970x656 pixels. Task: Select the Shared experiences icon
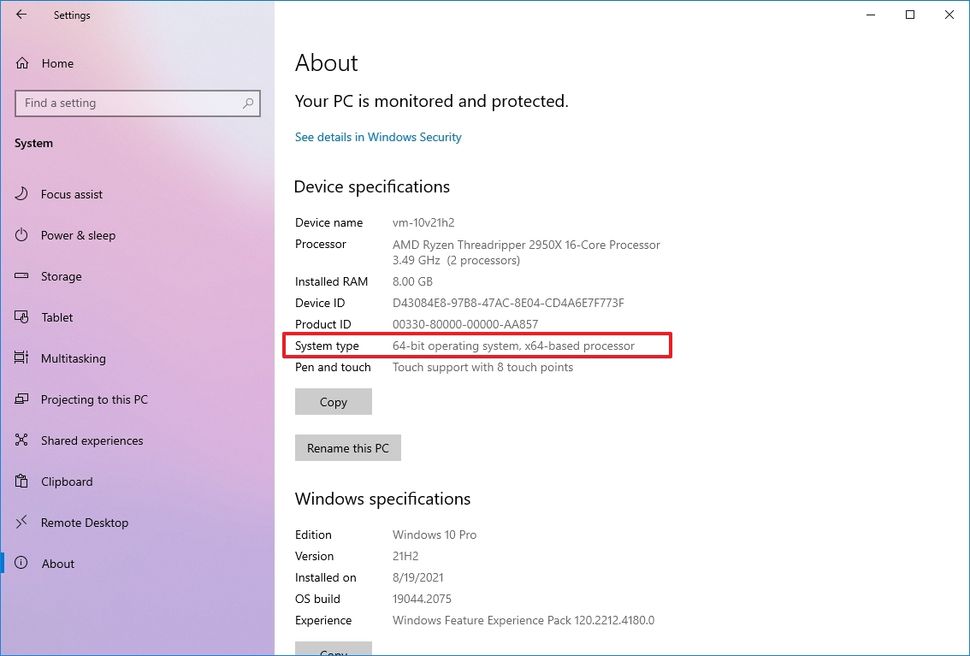tap(22, 440)
